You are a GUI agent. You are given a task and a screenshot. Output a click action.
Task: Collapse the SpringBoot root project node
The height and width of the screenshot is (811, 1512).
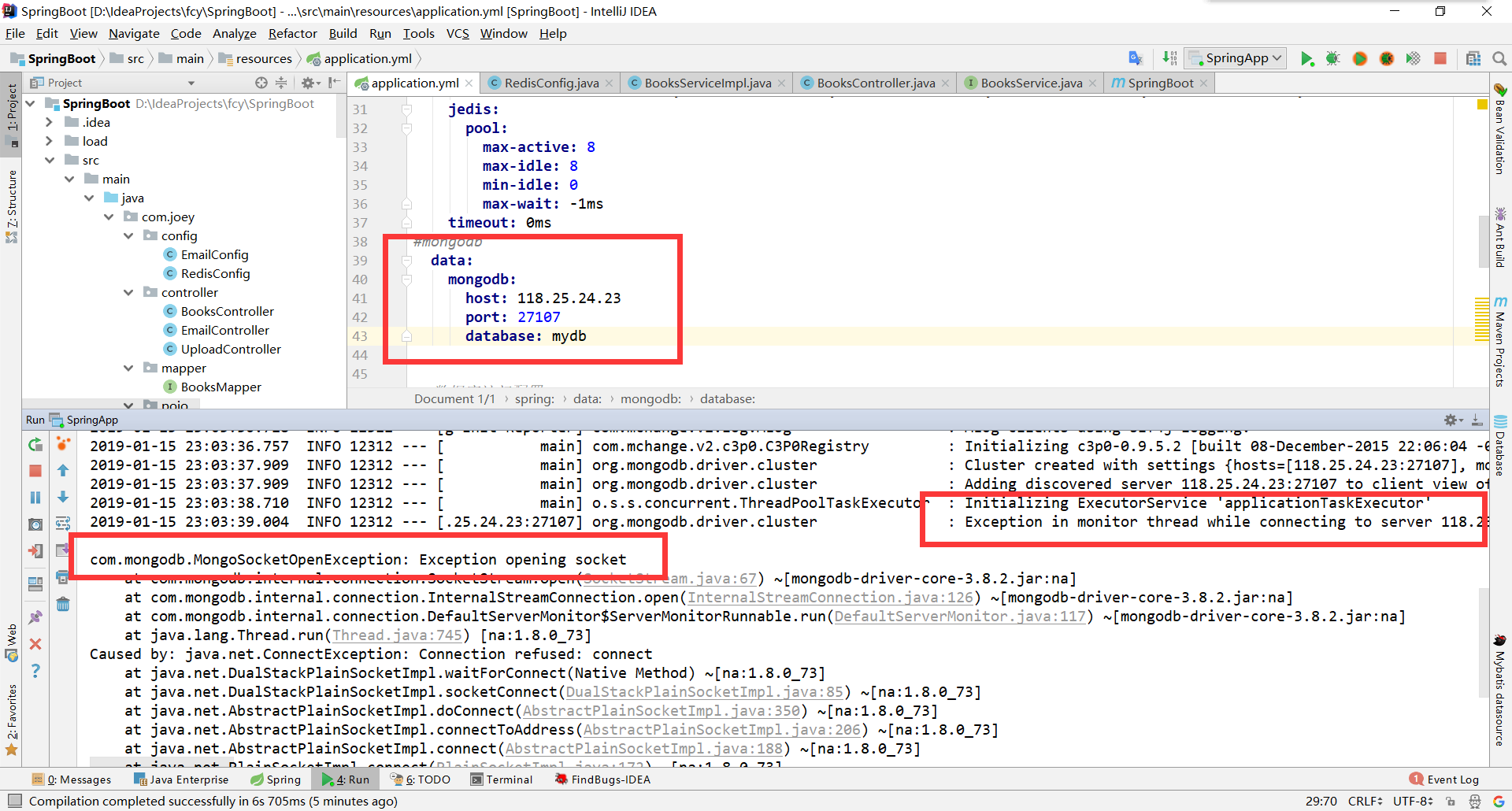click(x=31, y=103)
